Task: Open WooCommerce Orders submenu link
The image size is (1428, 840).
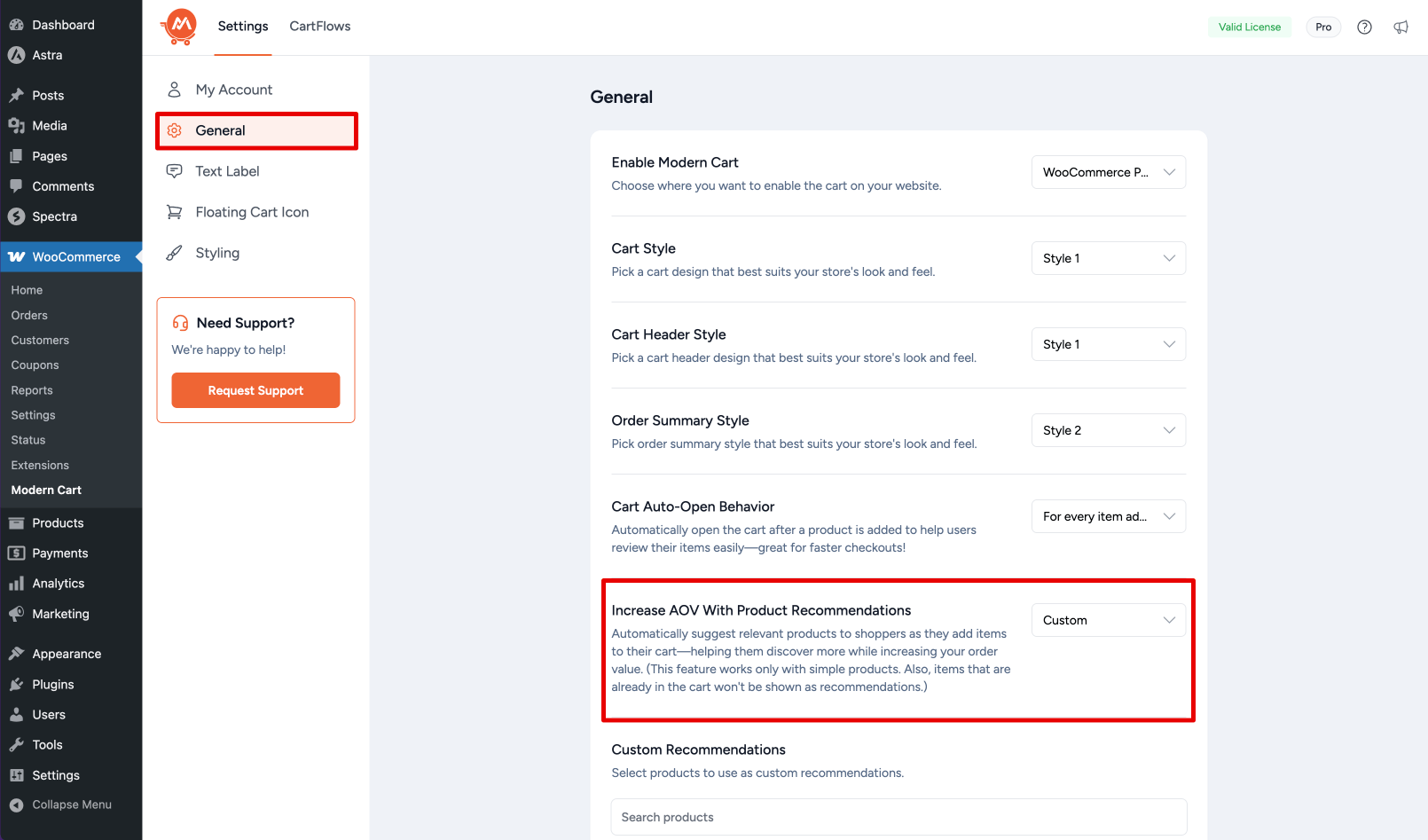Action: (x=29, y=315)
